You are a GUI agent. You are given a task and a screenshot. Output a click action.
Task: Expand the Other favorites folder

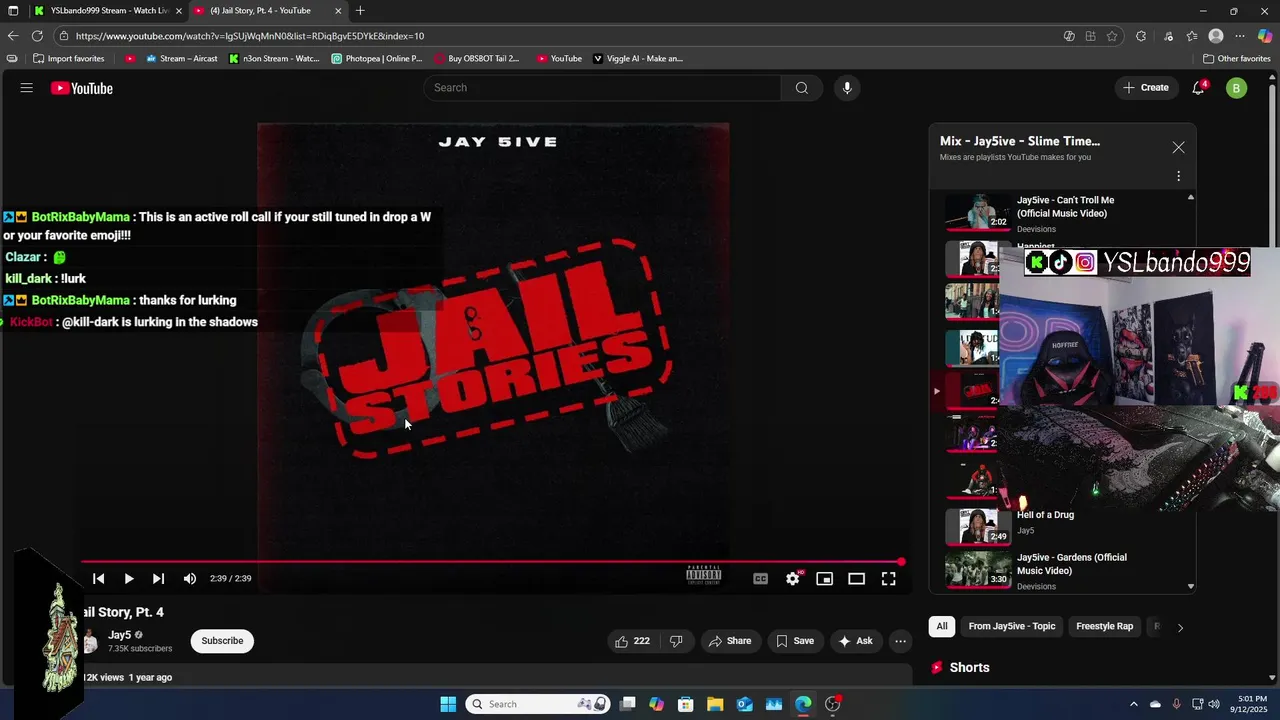click(1236, 59)
